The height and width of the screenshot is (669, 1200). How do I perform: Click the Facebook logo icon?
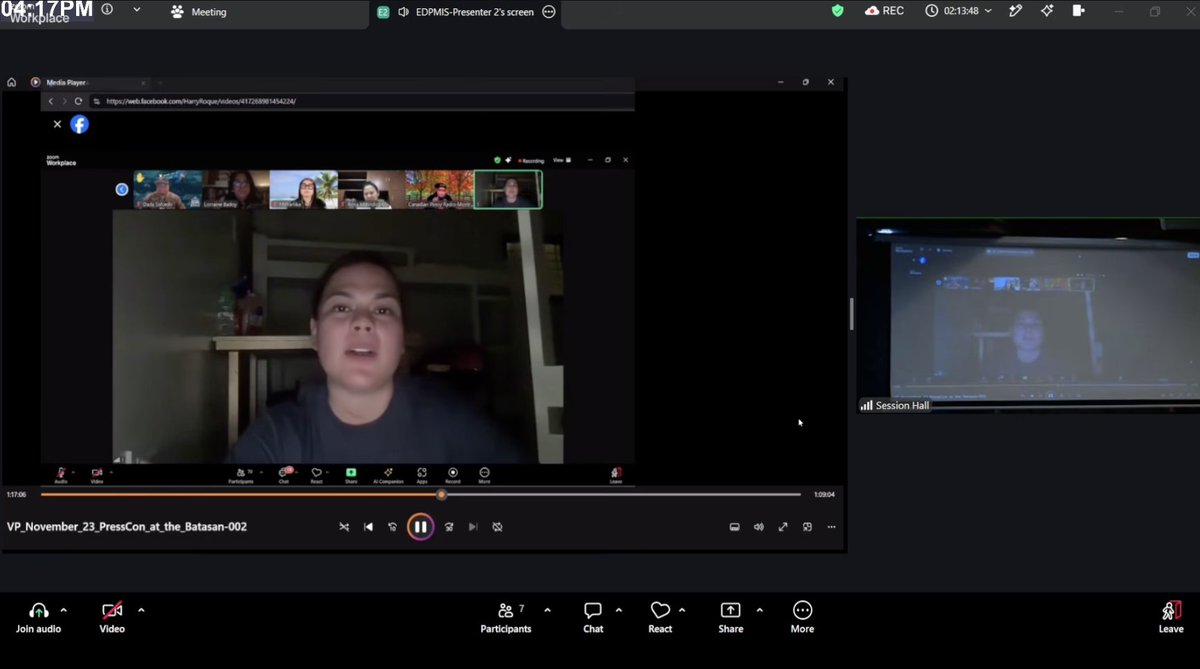tap(79, 124)
